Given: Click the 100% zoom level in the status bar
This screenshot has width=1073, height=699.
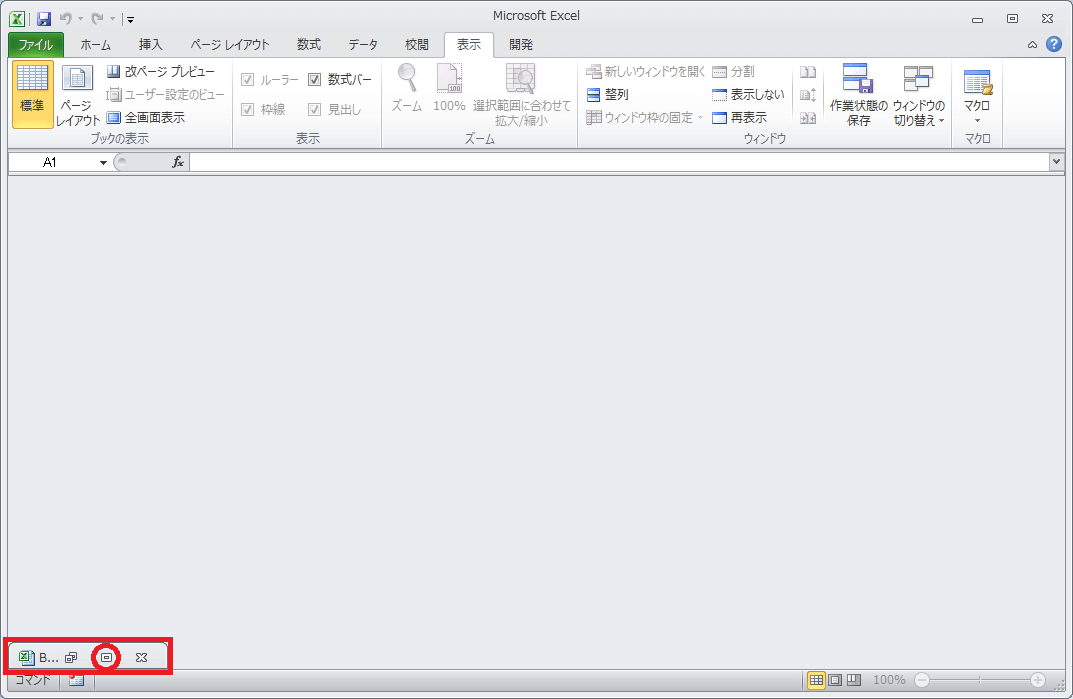Looking at the screenshot, I should tap(889, 680).
